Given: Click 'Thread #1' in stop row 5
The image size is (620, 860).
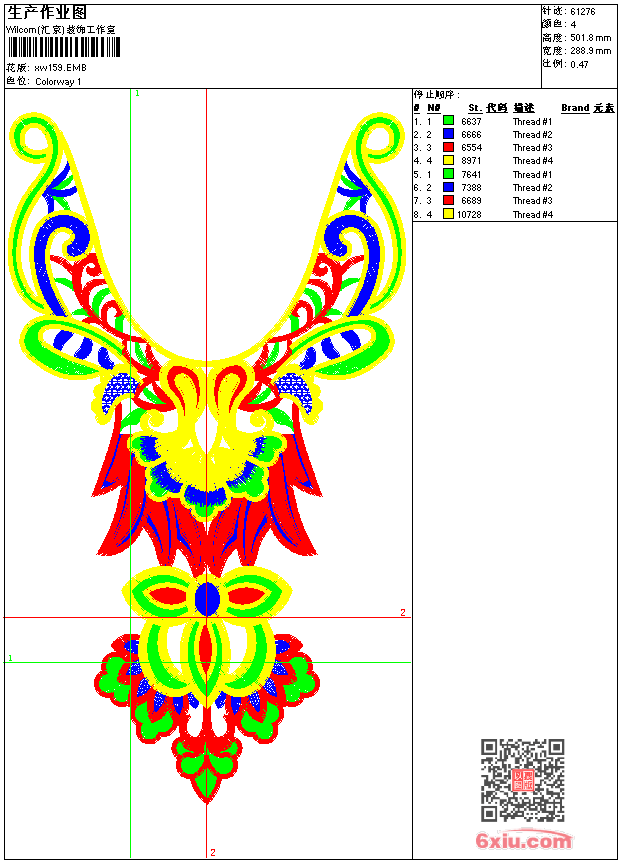Looking at the screenshot, I should pos(532,174).
